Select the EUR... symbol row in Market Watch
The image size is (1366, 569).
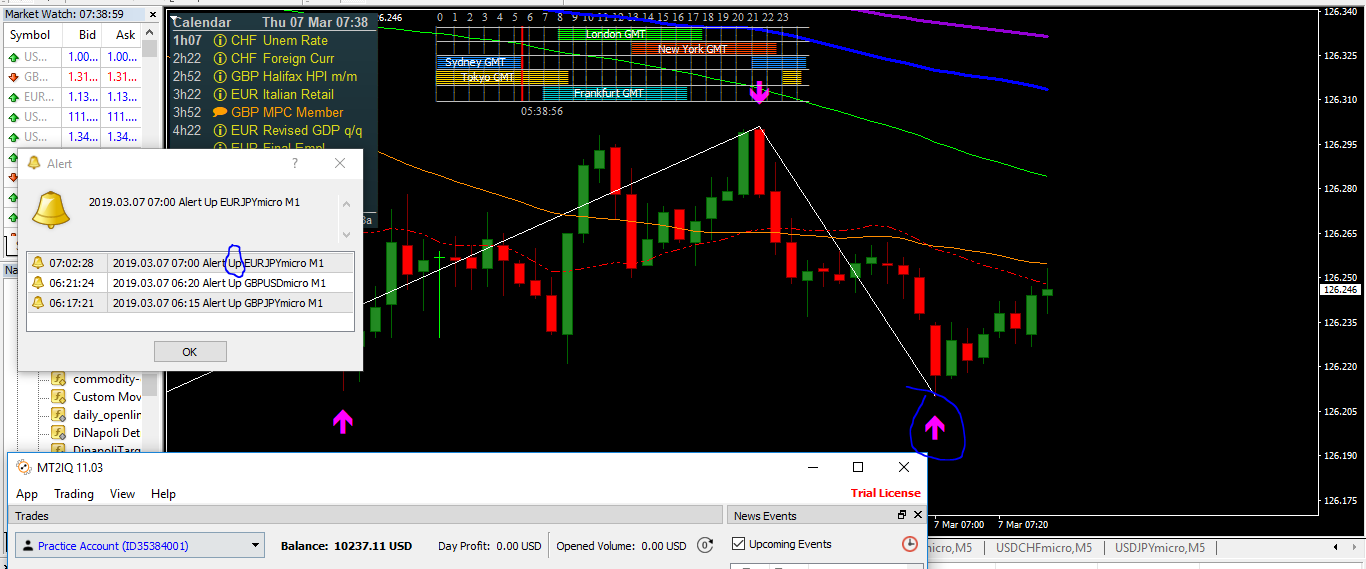coord(73,97)
